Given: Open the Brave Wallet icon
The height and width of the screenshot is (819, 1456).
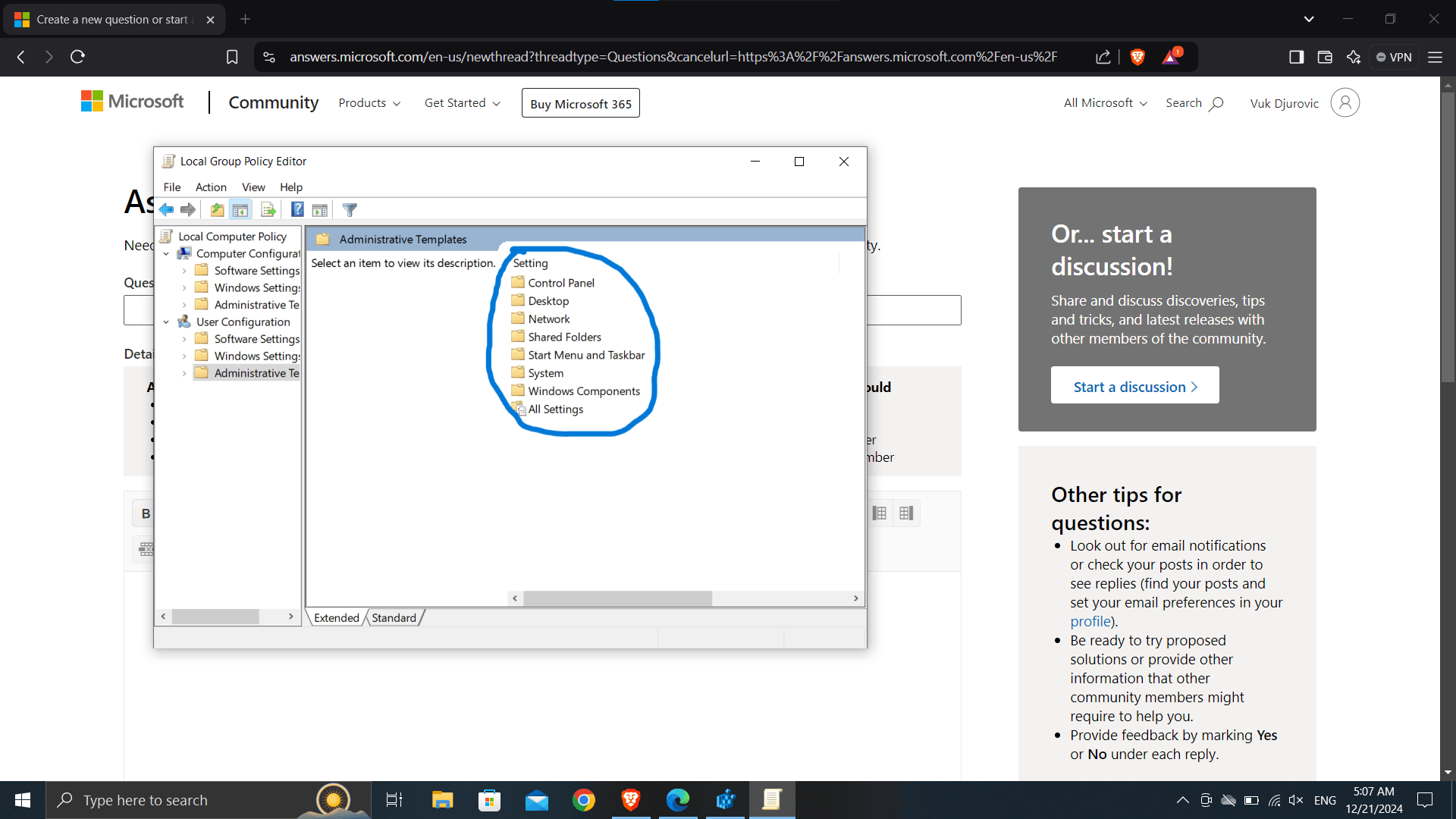Looking at the screenshot, I should point(1325,57).
